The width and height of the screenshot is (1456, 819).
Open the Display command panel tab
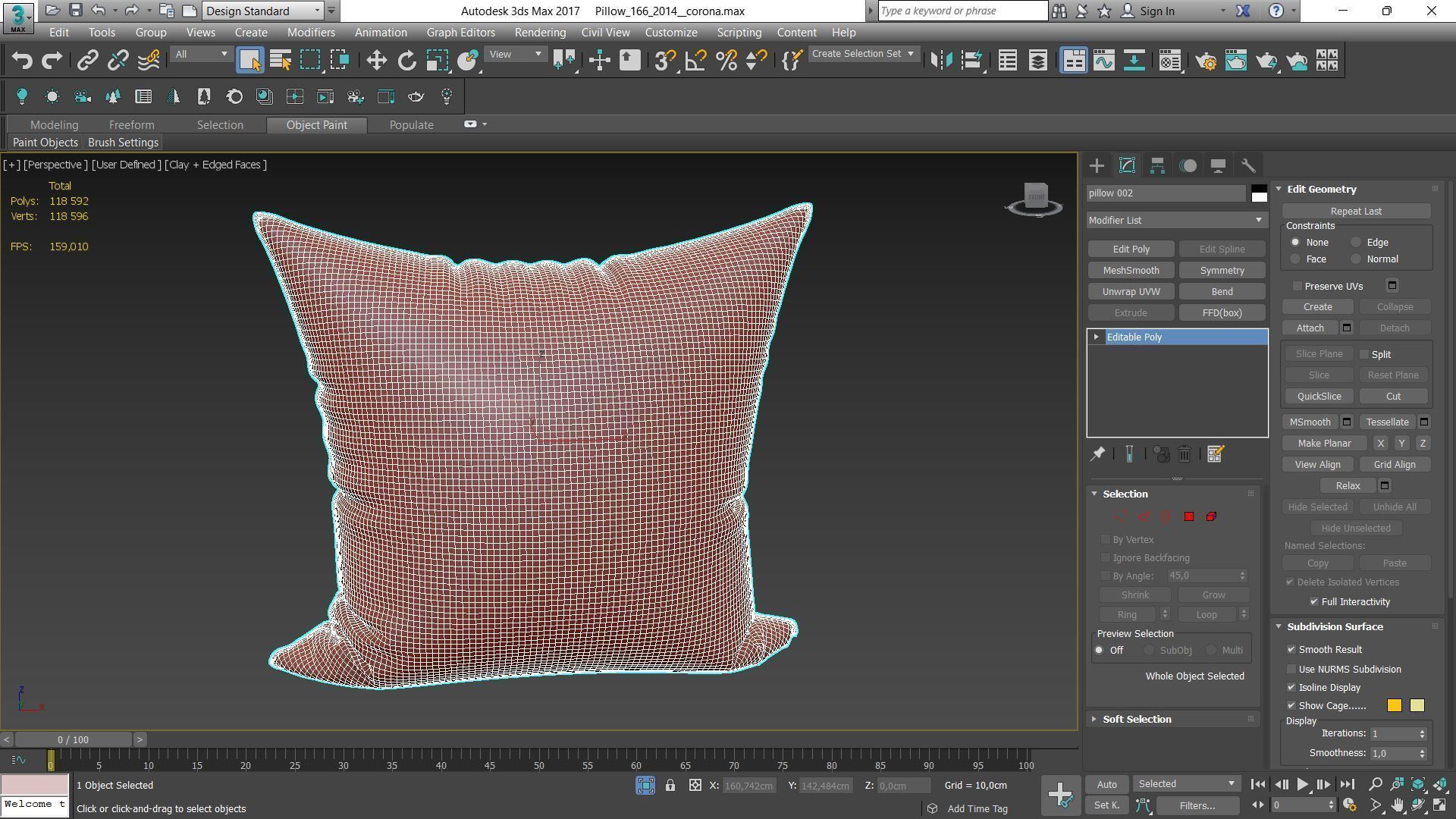1218,165
